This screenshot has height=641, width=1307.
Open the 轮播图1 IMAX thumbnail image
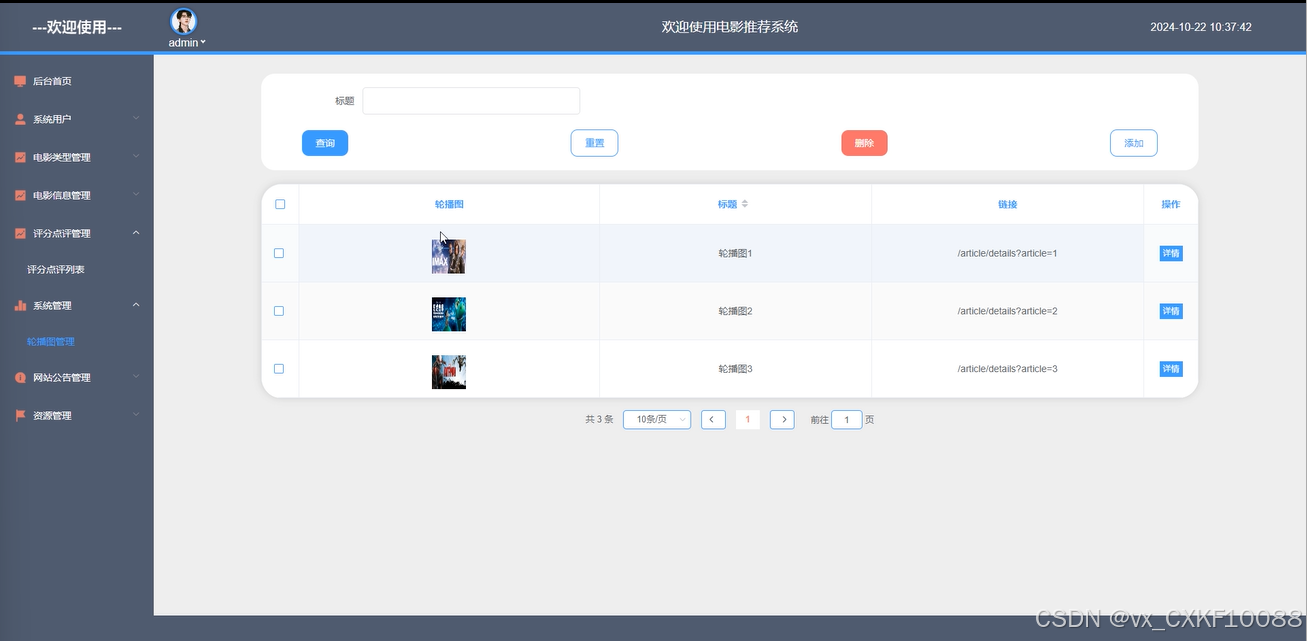point(449,256)
